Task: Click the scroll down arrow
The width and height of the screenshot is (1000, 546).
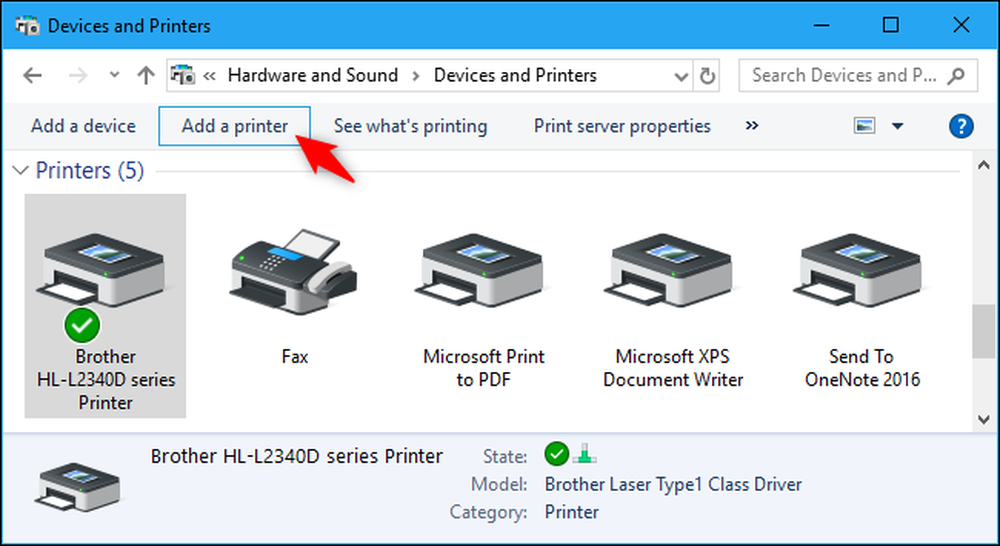Action: pos(983,419)
